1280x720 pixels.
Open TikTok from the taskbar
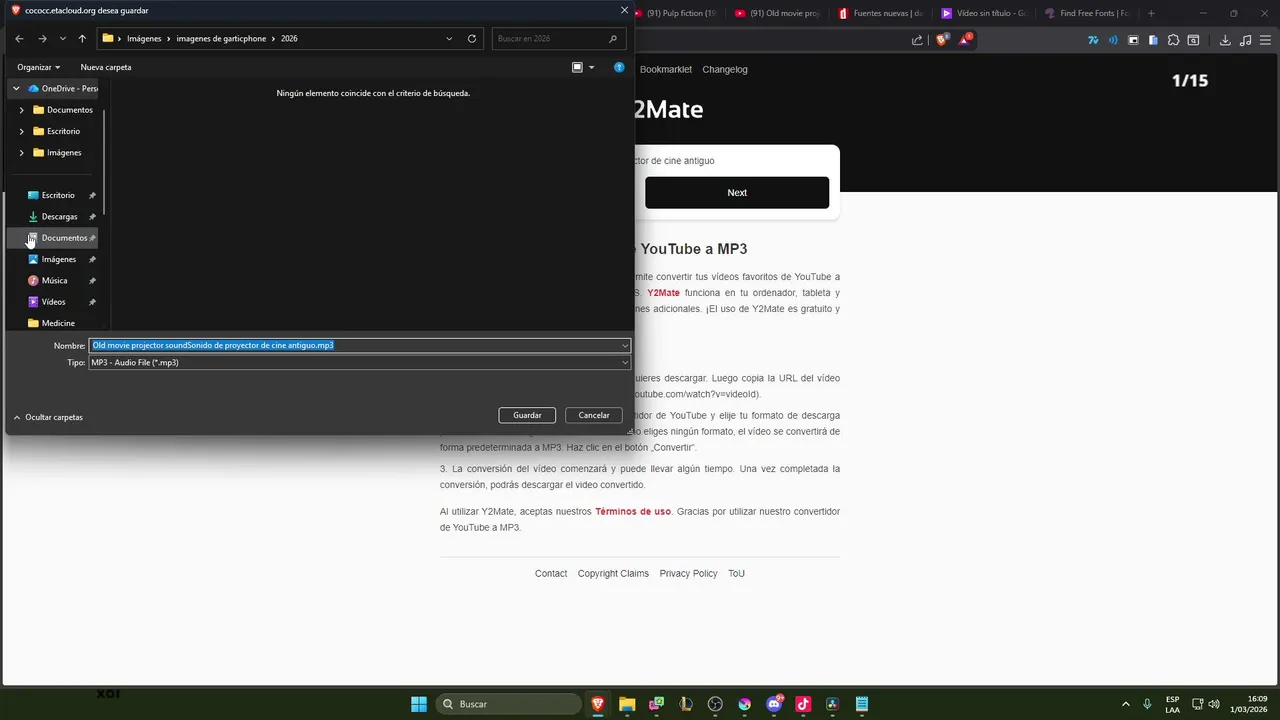pyautogui.click(x=803, y=704)
